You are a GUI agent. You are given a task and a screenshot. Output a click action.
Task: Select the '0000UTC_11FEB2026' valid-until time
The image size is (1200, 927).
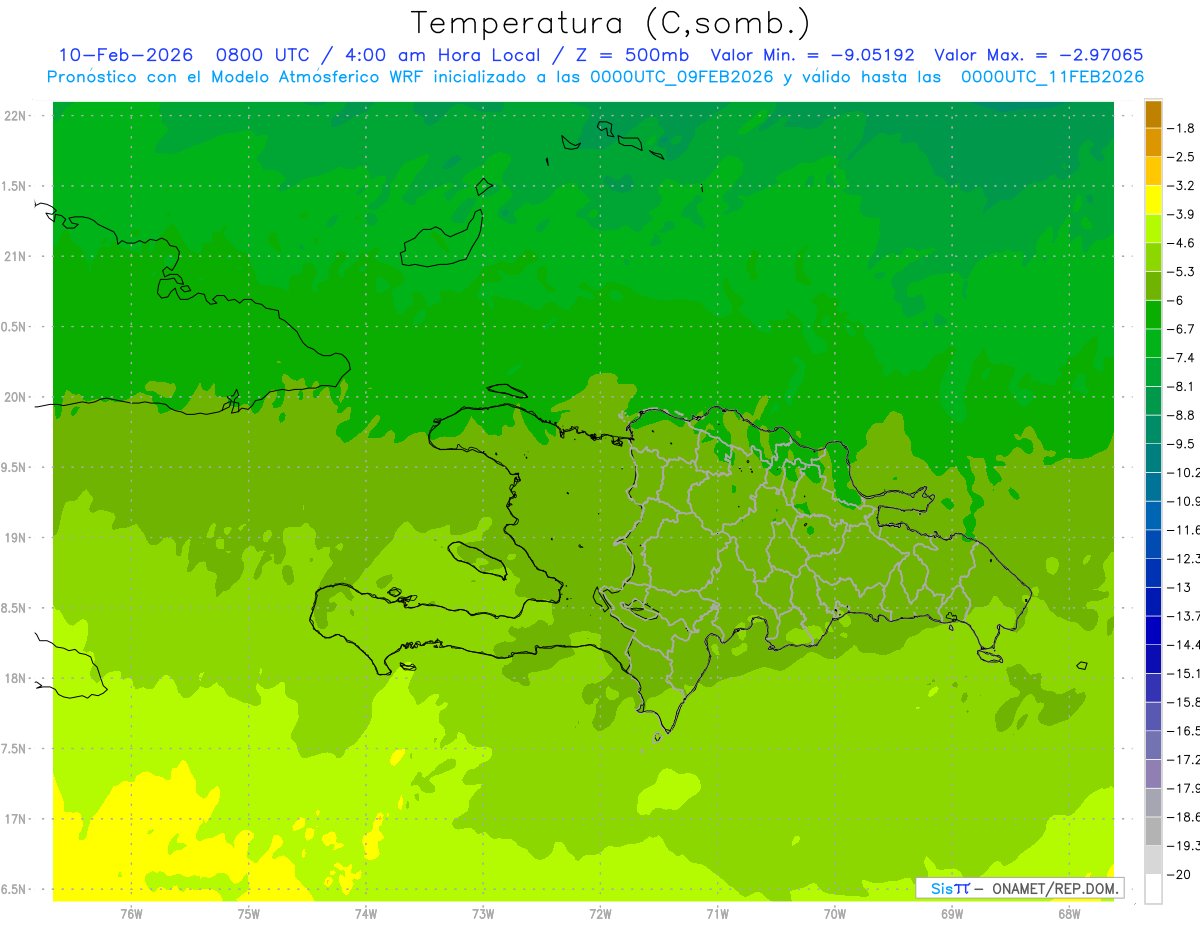1052,77
